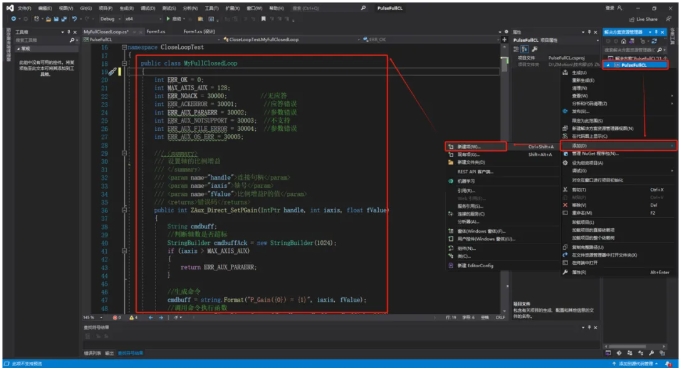
Task: Click the bookmark icon in the toolbar
Action: (x=263, y=19)
